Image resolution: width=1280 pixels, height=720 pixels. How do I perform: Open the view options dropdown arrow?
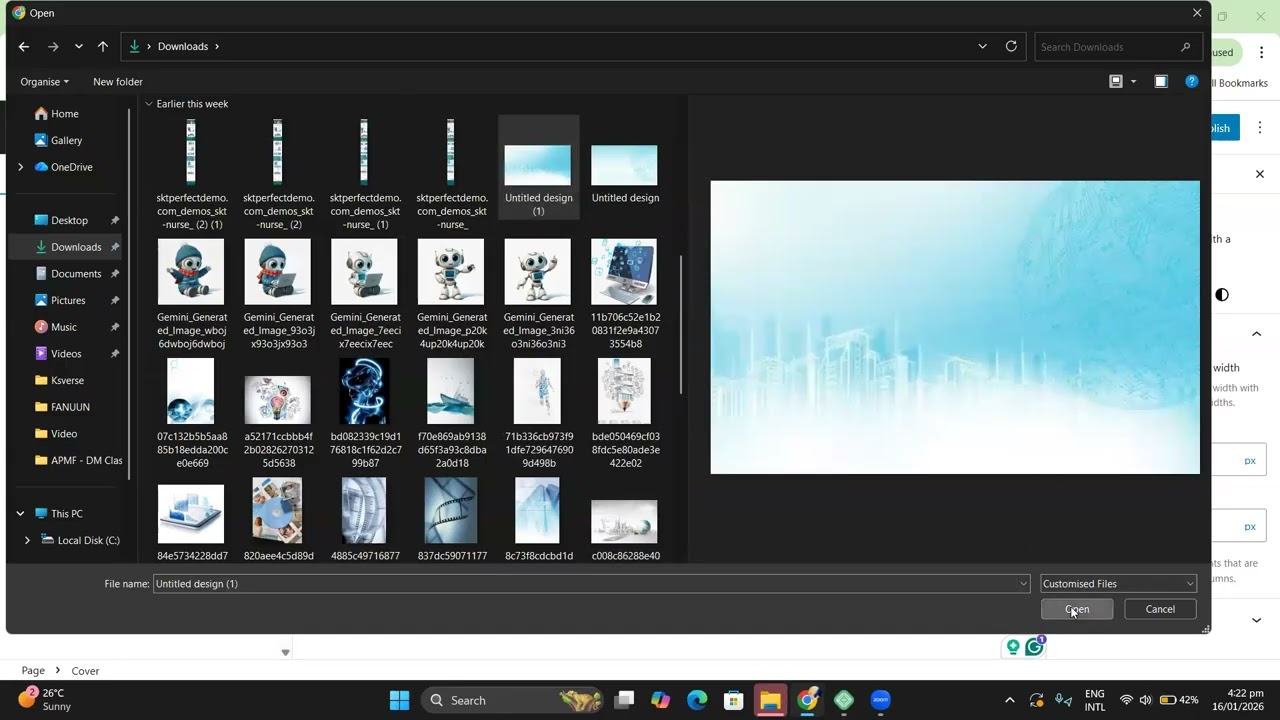pyautogui.click(x=1133, y=82)
